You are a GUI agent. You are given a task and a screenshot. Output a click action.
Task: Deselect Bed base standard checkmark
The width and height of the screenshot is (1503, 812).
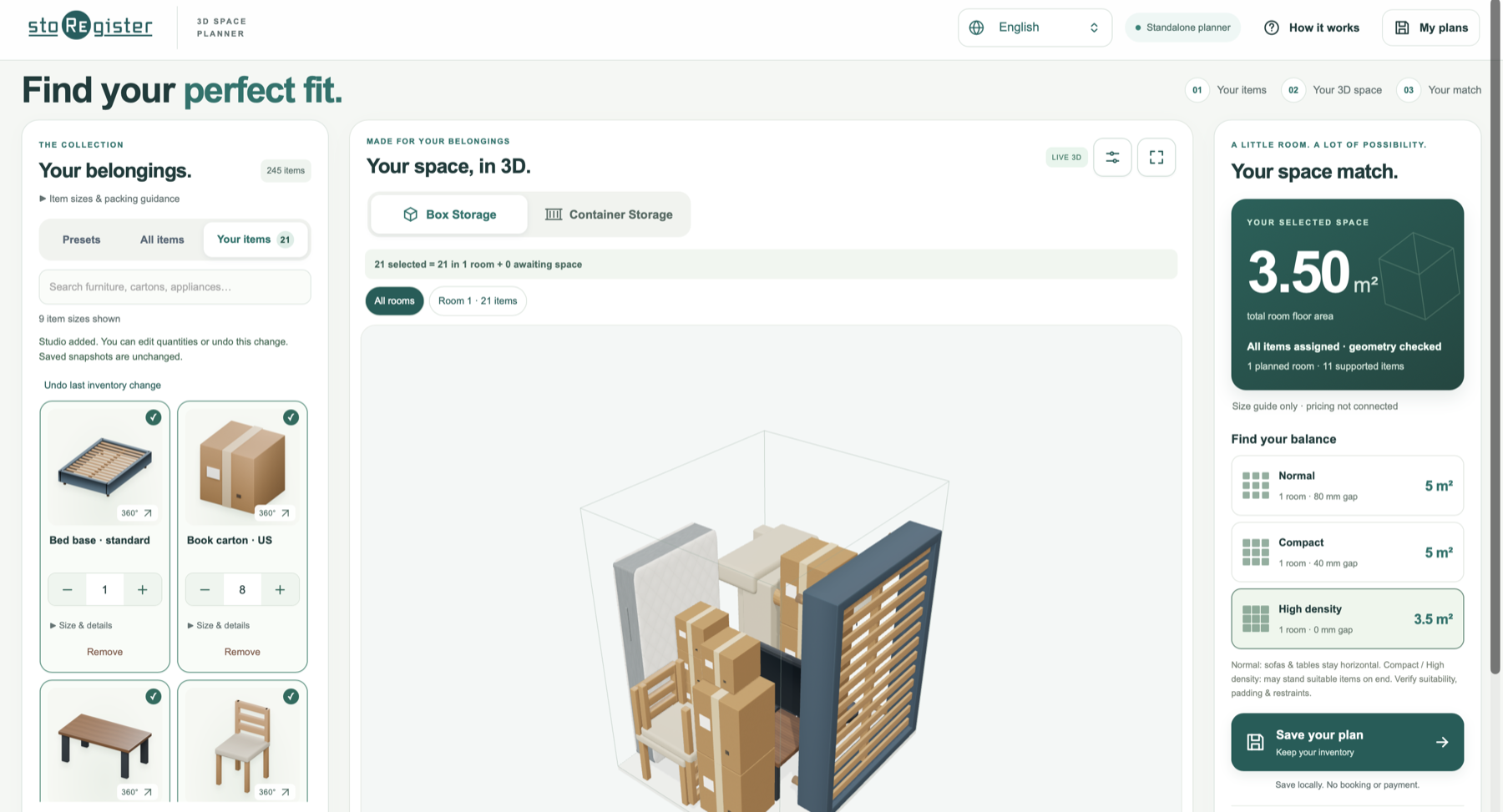pyautogui.click(x=154, y=417)
